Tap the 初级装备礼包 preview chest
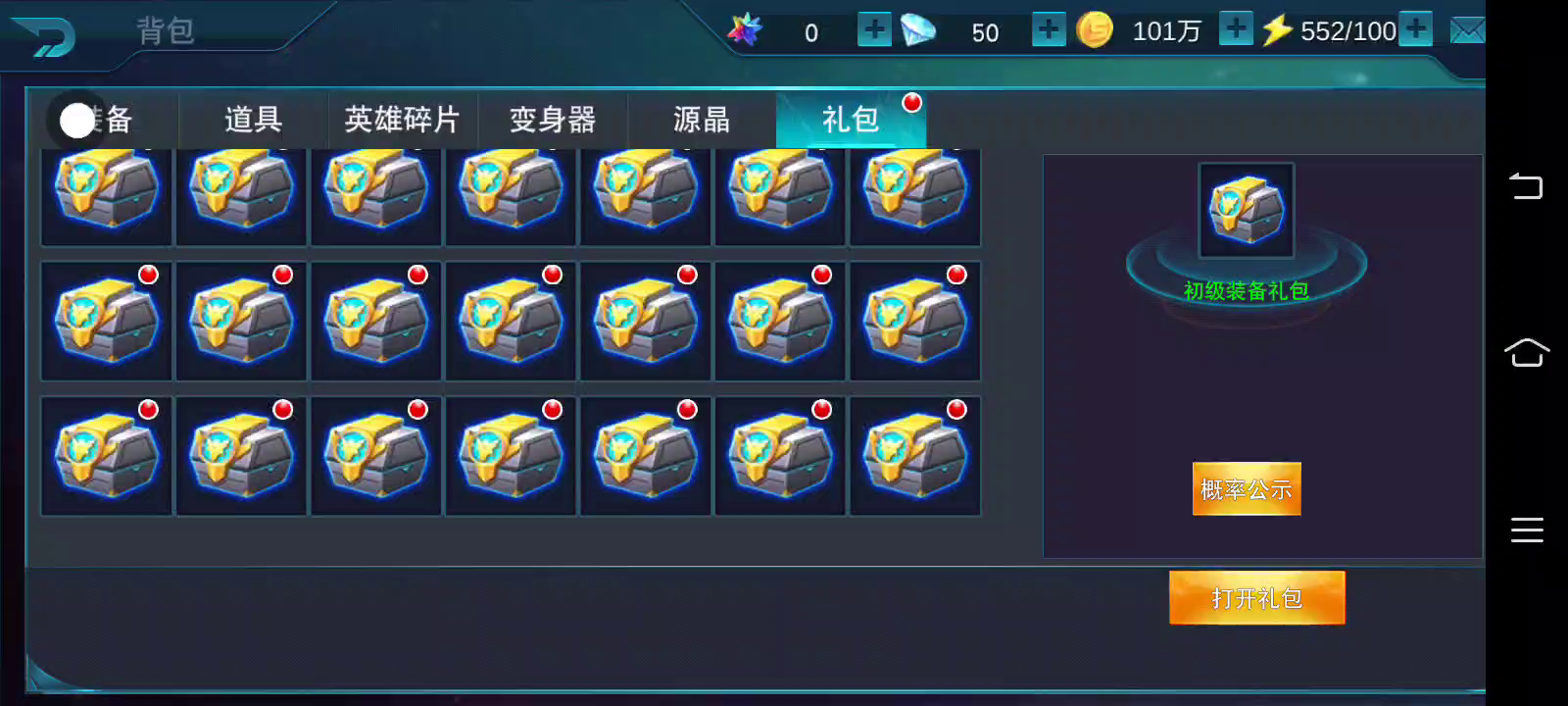 tap(1246, 210)
